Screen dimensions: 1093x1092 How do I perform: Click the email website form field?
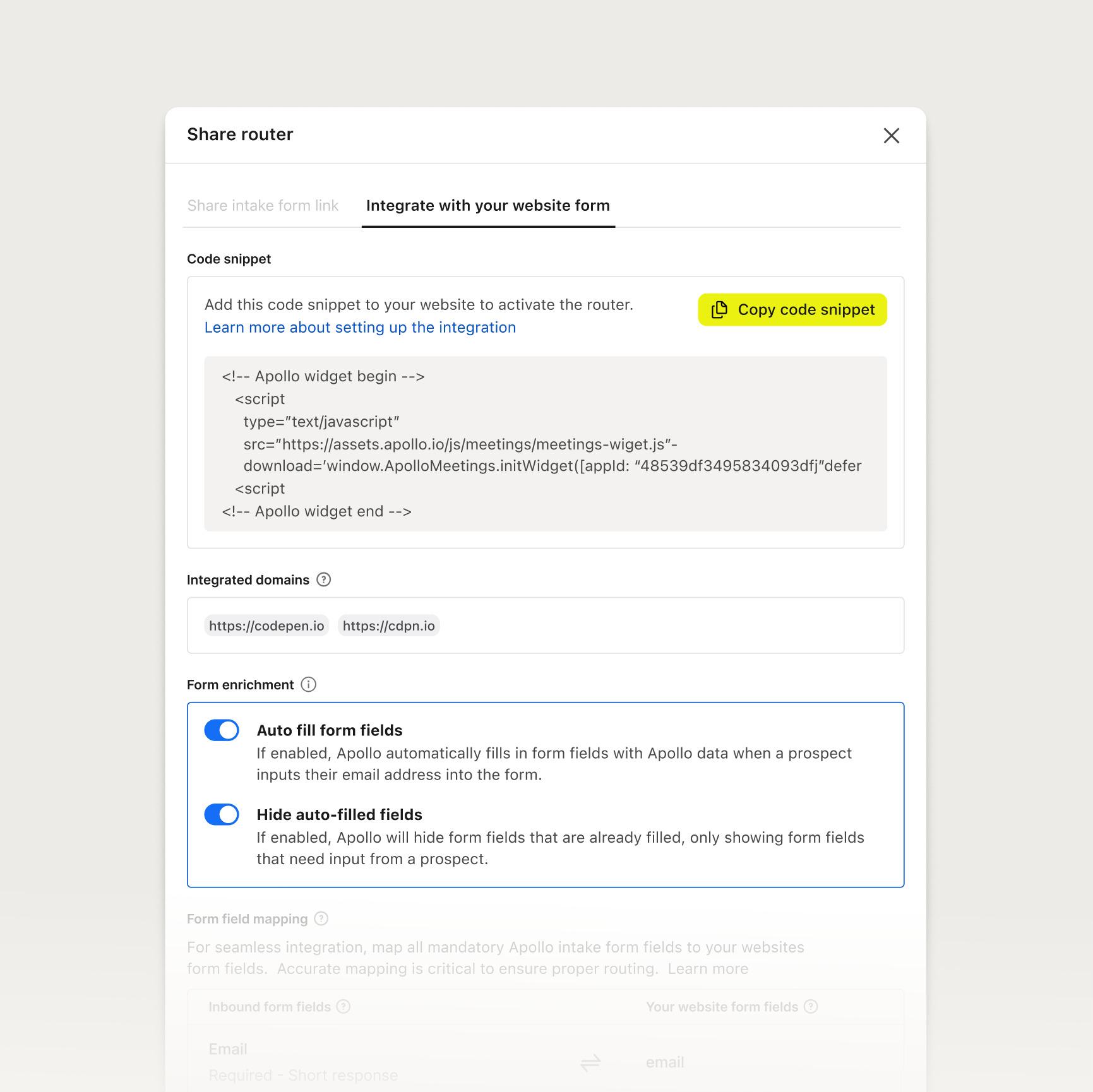tap(665, 1063)
